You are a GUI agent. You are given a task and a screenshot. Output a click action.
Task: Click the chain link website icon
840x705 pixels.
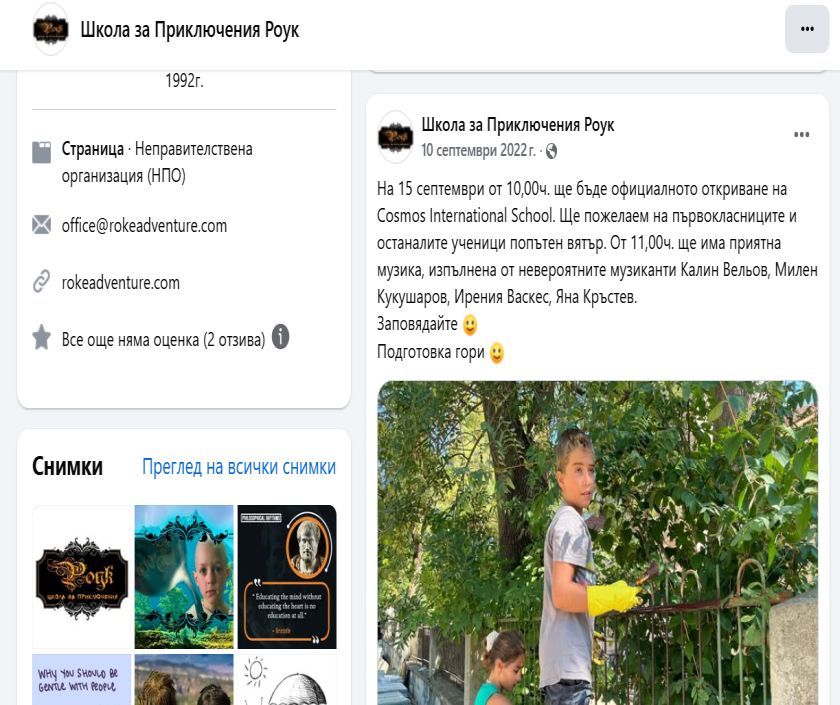42,281
